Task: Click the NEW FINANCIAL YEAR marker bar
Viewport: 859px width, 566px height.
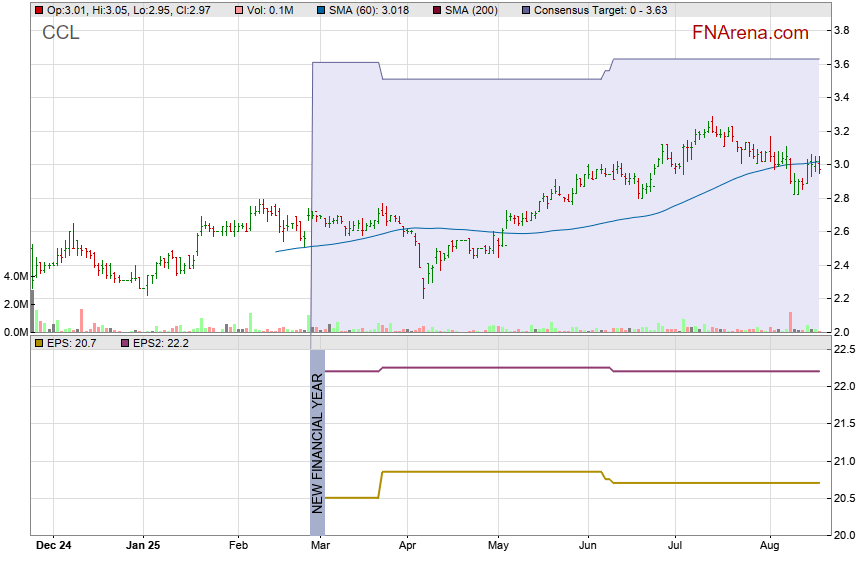Action: pyautogui.click(x=317, y=445)
